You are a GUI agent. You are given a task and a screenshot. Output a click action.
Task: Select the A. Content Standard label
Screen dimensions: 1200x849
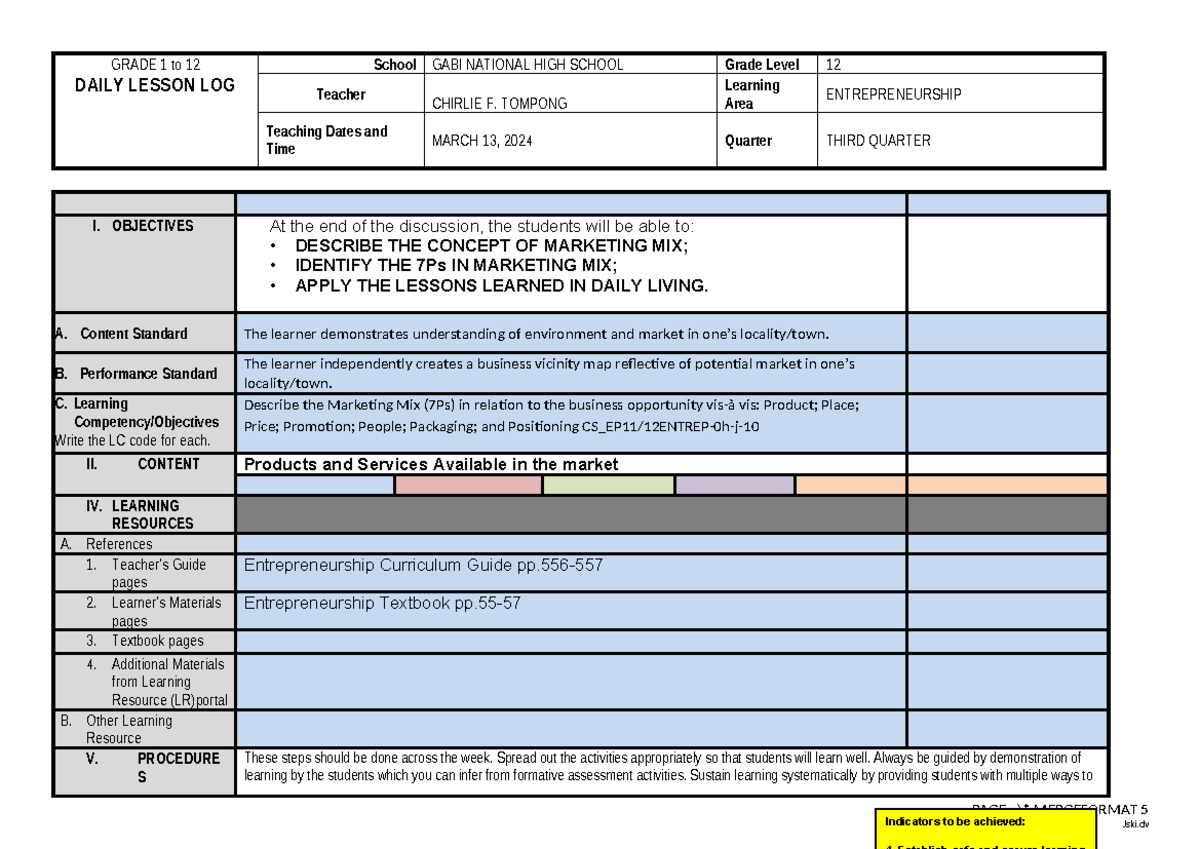[x=121, y=334]
